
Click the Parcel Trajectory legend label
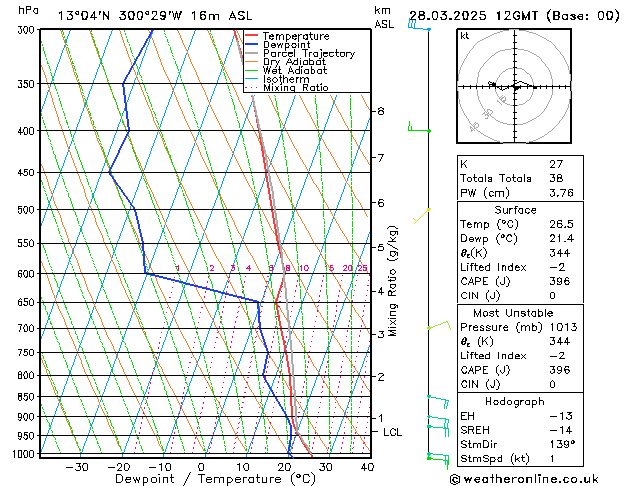click(309, 53)
